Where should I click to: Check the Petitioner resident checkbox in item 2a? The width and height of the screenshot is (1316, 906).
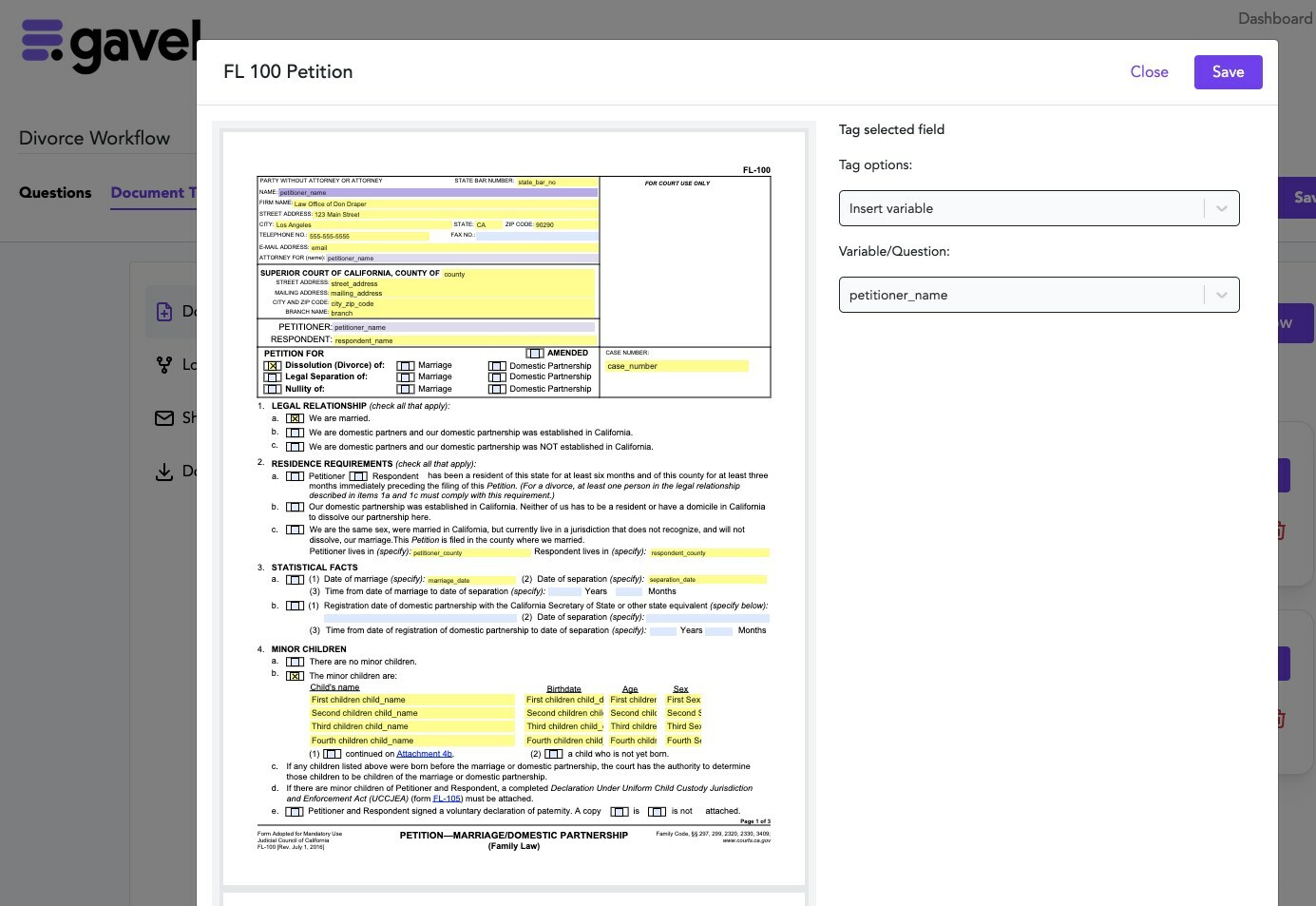coord(296,476)
